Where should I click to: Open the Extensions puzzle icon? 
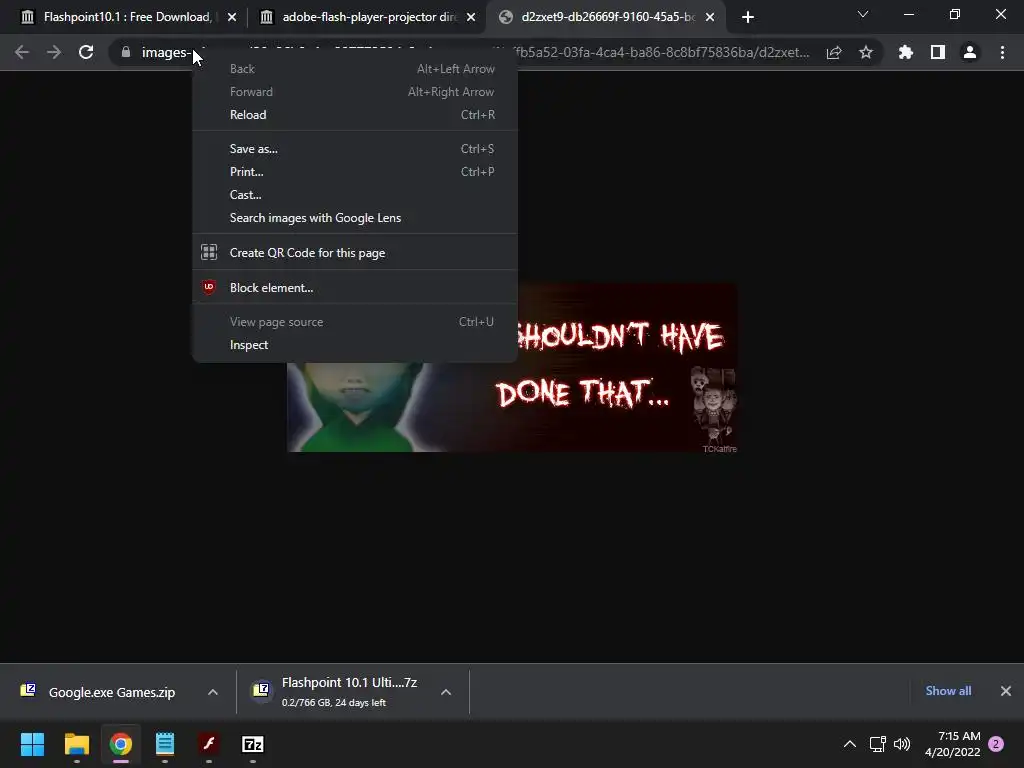(905, 52)
